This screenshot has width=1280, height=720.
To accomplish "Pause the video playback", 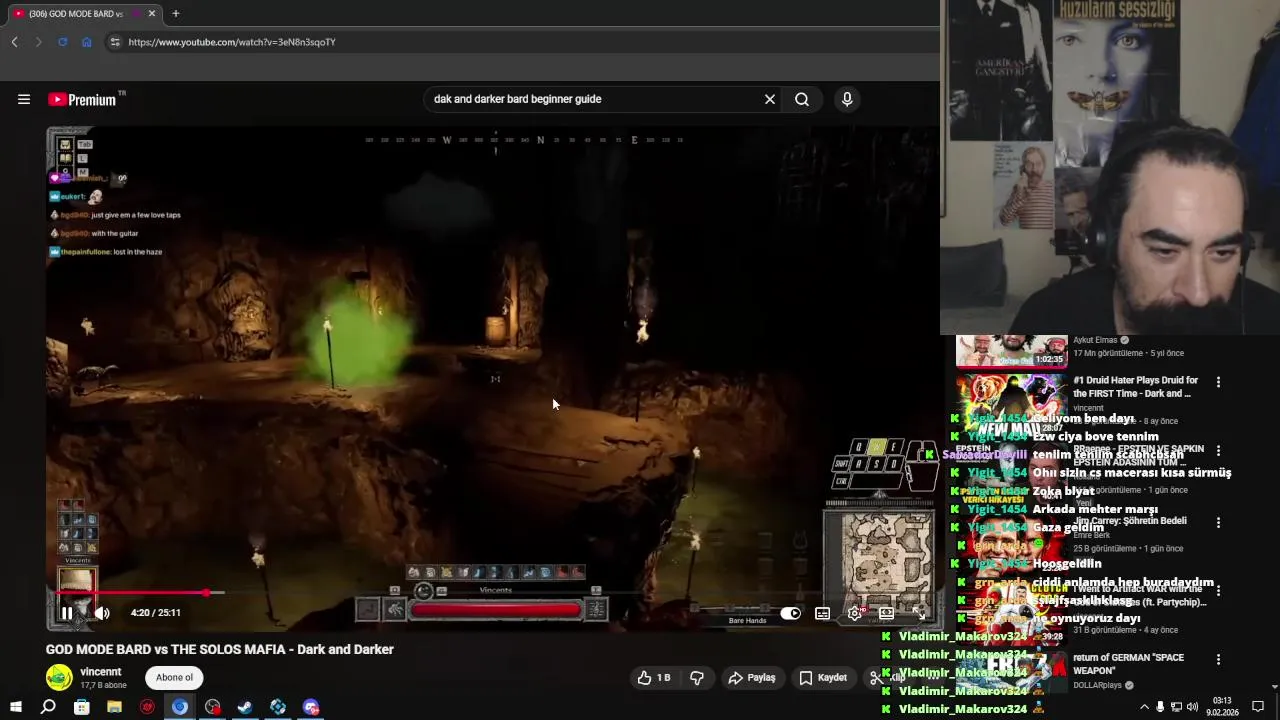I will coord(67,613).
